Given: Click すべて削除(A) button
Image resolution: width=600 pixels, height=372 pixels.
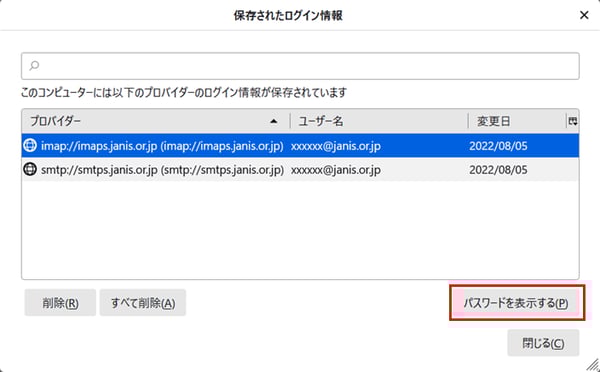Looking at the screenshot, I should (143, 303).
